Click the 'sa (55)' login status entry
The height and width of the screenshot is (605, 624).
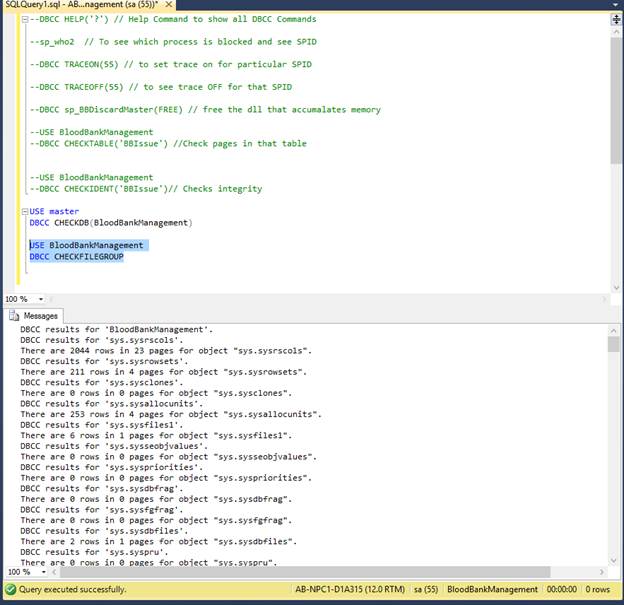coord(426,589)
